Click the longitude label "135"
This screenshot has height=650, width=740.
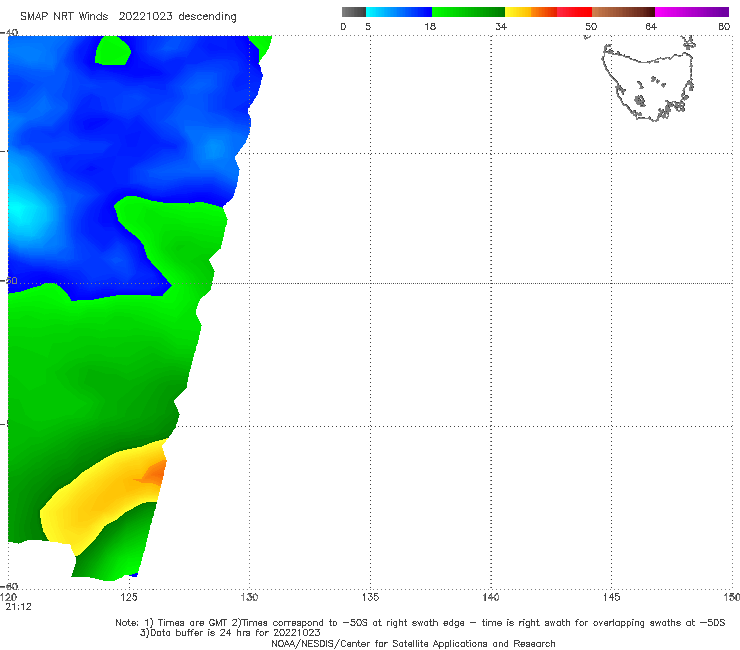[x=370, y=597]
